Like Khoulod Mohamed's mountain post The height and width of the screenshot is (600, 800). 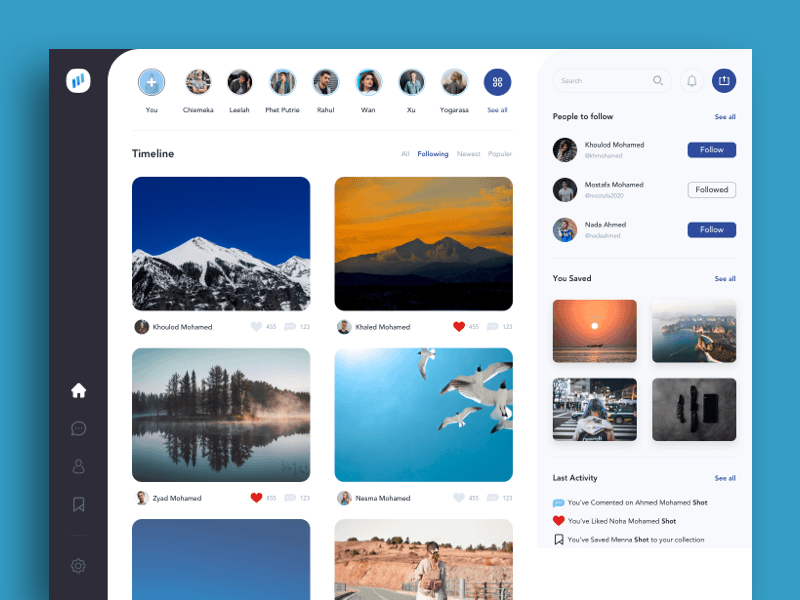tap(256, 327)
